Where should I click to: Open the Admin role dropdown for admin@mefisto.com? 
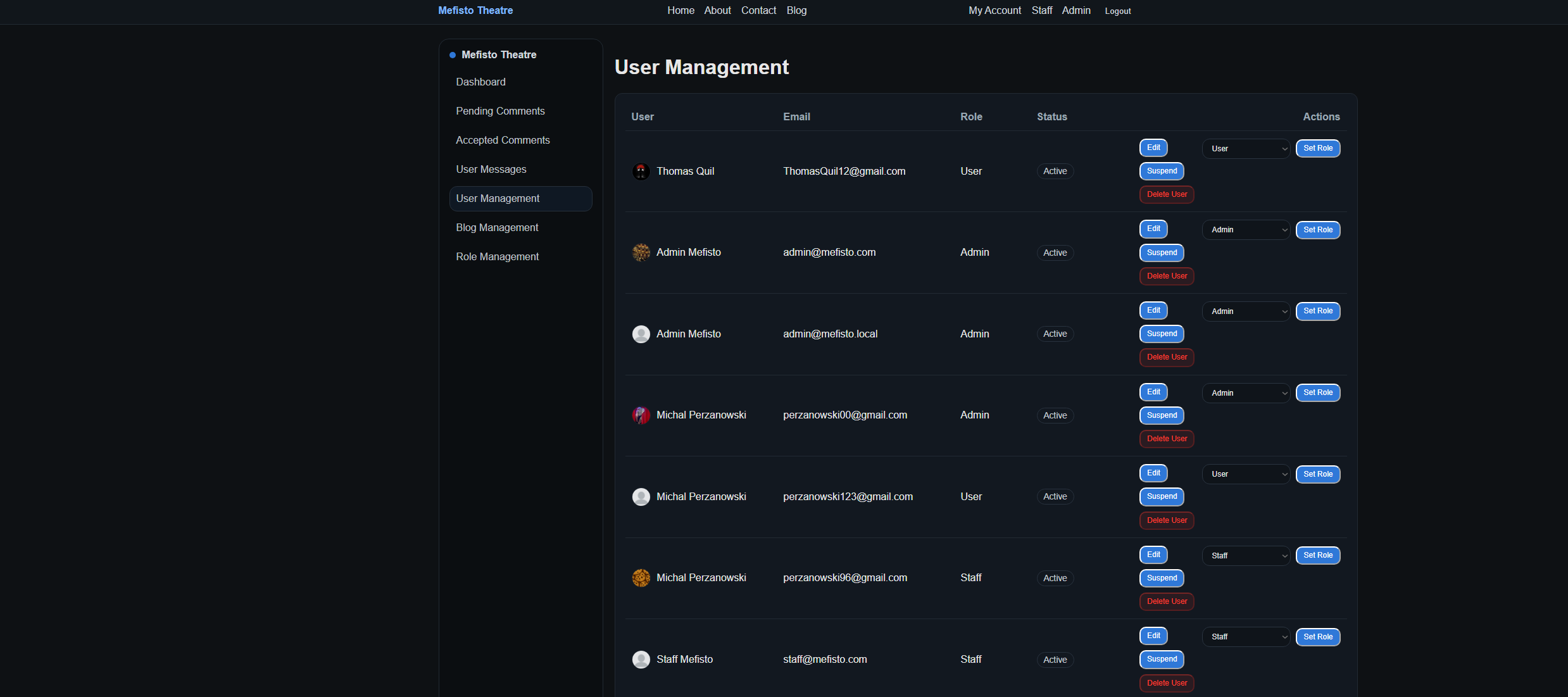1245,229
